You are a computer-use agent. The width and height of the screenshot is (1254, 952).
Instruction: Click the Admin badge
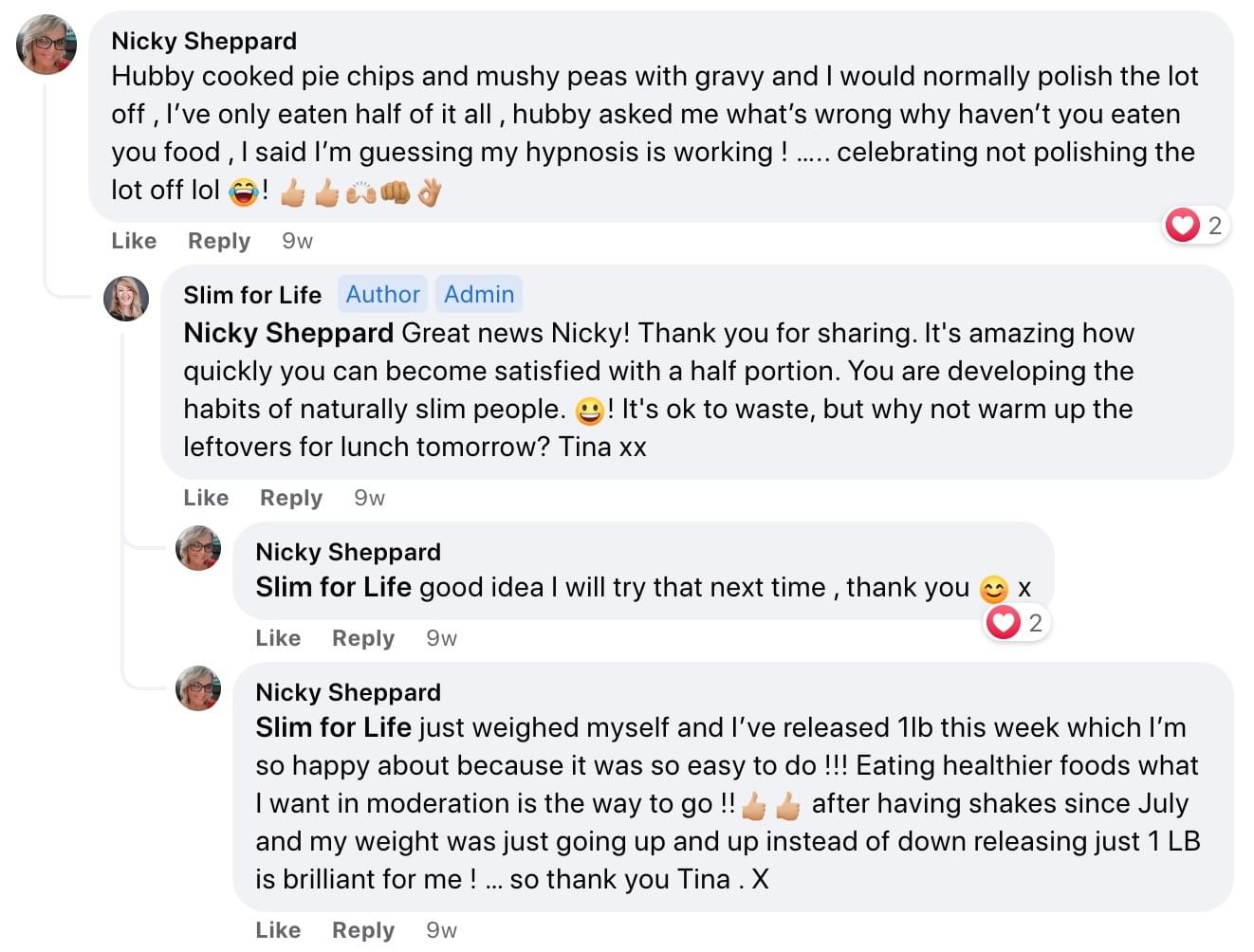479,295
